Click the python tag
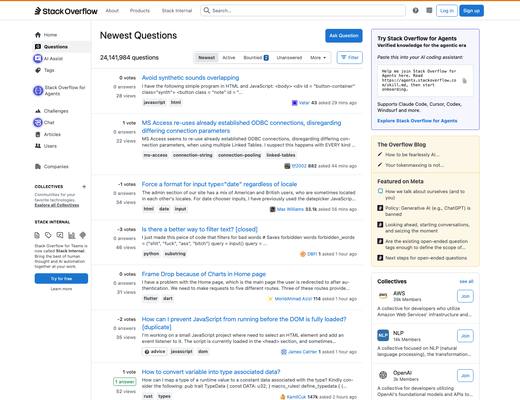This screenshot has height=400, width=520. tap(151, 254)
